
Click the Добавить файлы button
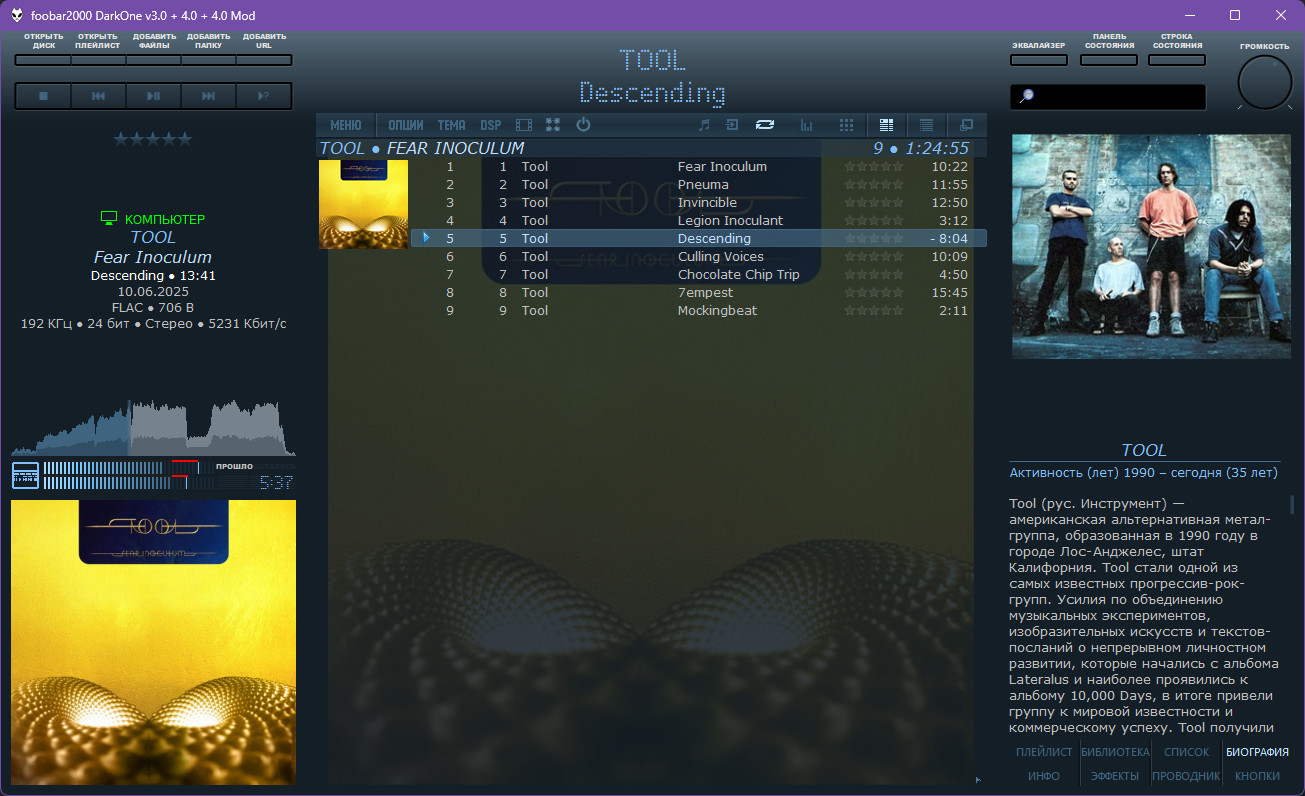[x=153, y=60]
